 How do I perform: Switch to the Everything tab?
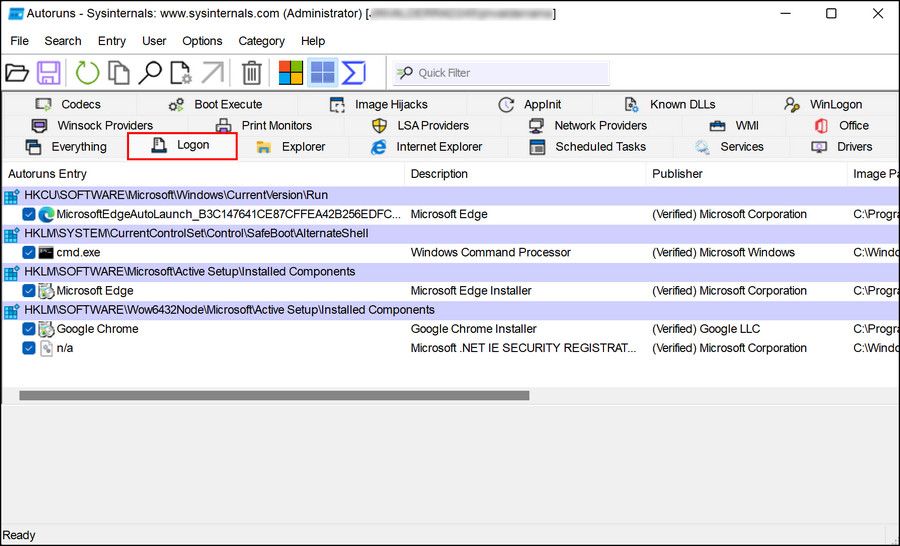point(66,147)
